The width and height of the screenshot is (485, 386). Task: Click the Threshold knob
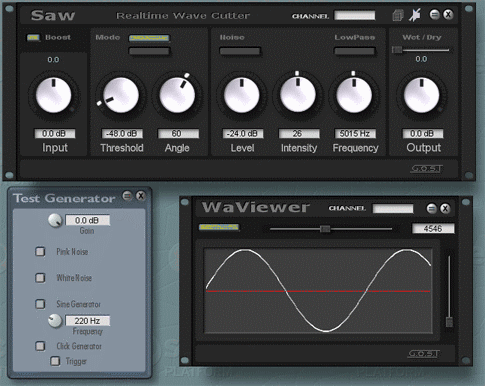(x=121, y=95)
